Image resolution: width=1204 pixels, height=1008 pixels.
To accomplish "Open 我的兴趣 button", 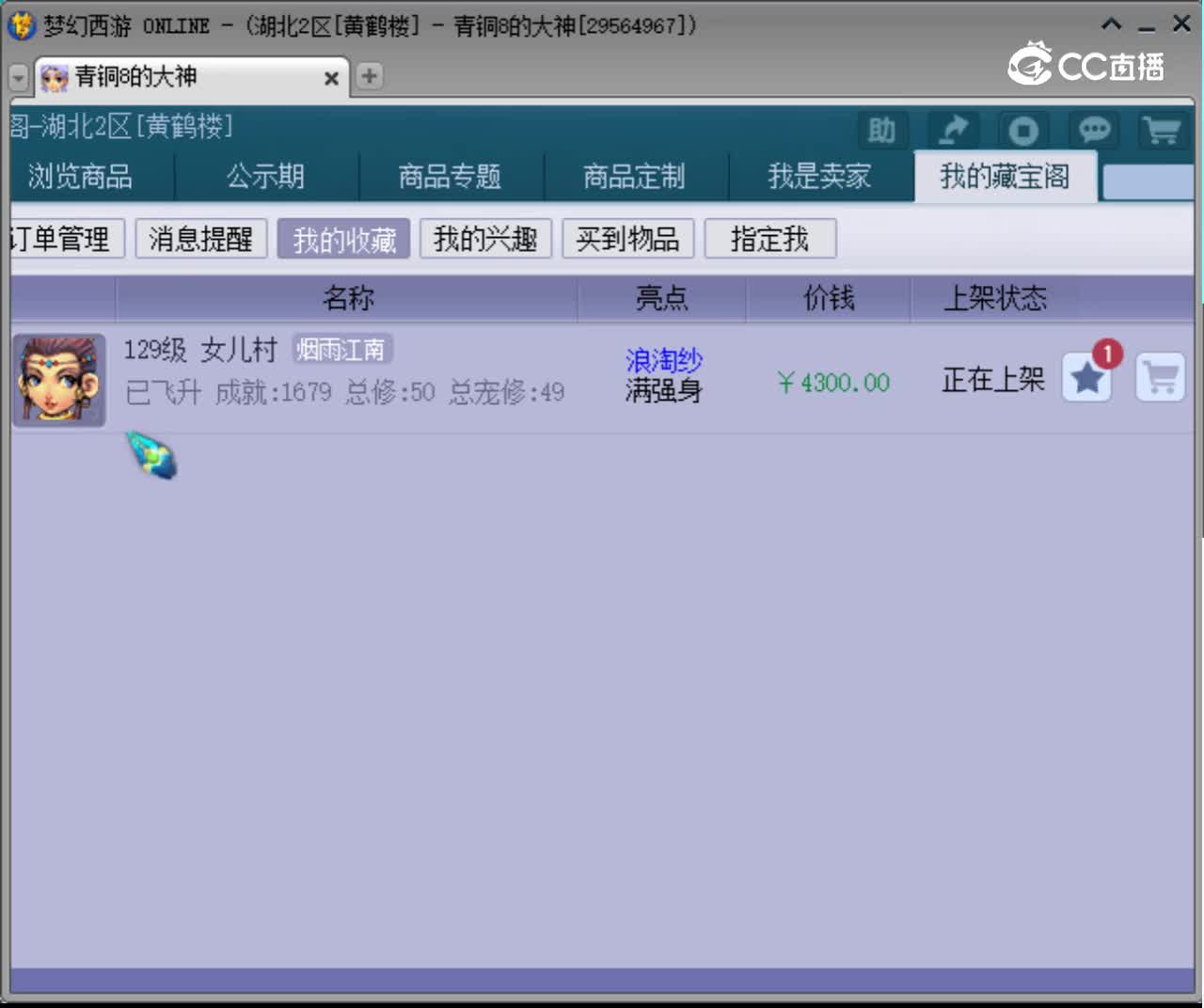I will click(485, 239).
